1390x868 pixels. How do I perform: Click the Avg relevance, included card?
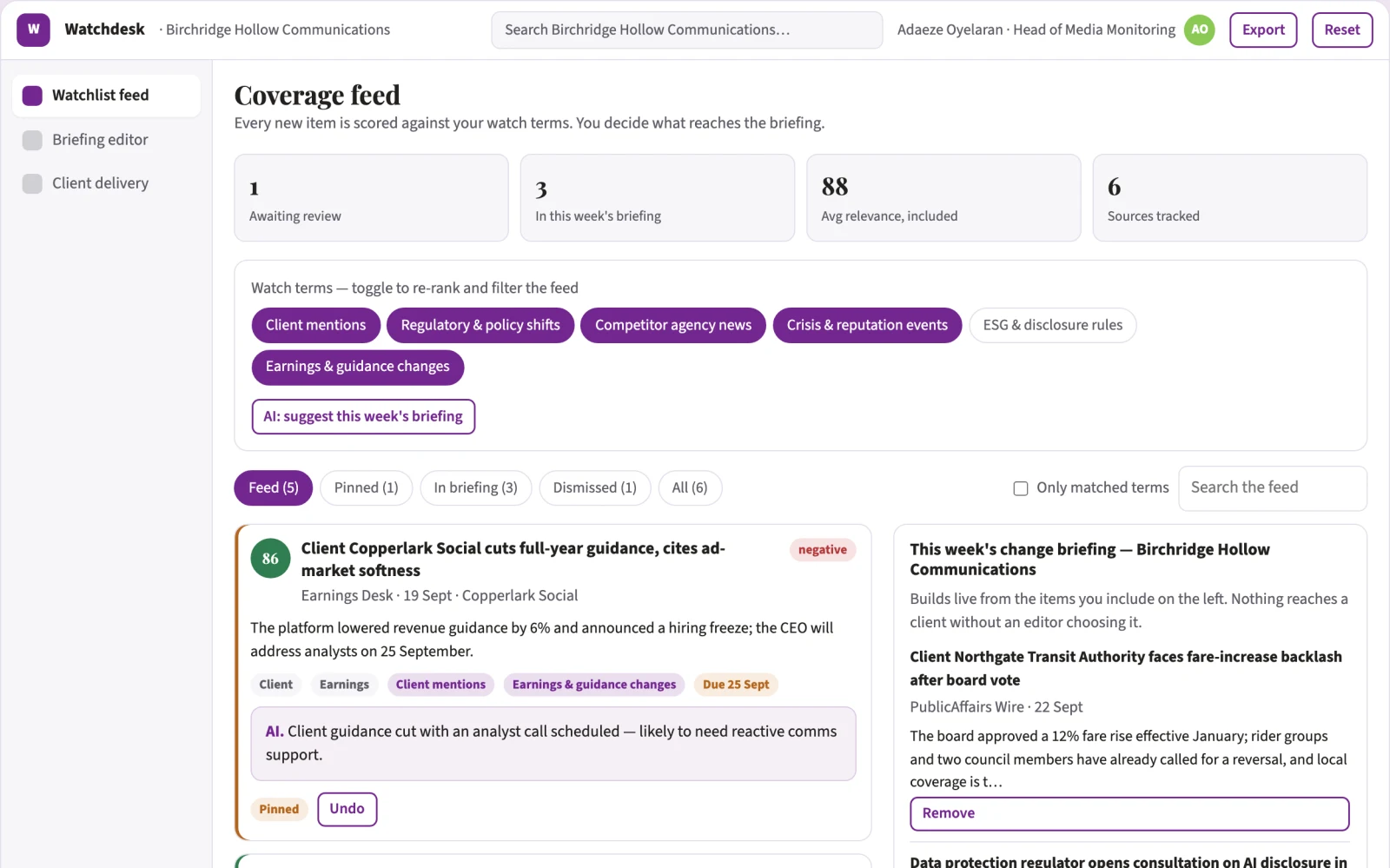943,198
